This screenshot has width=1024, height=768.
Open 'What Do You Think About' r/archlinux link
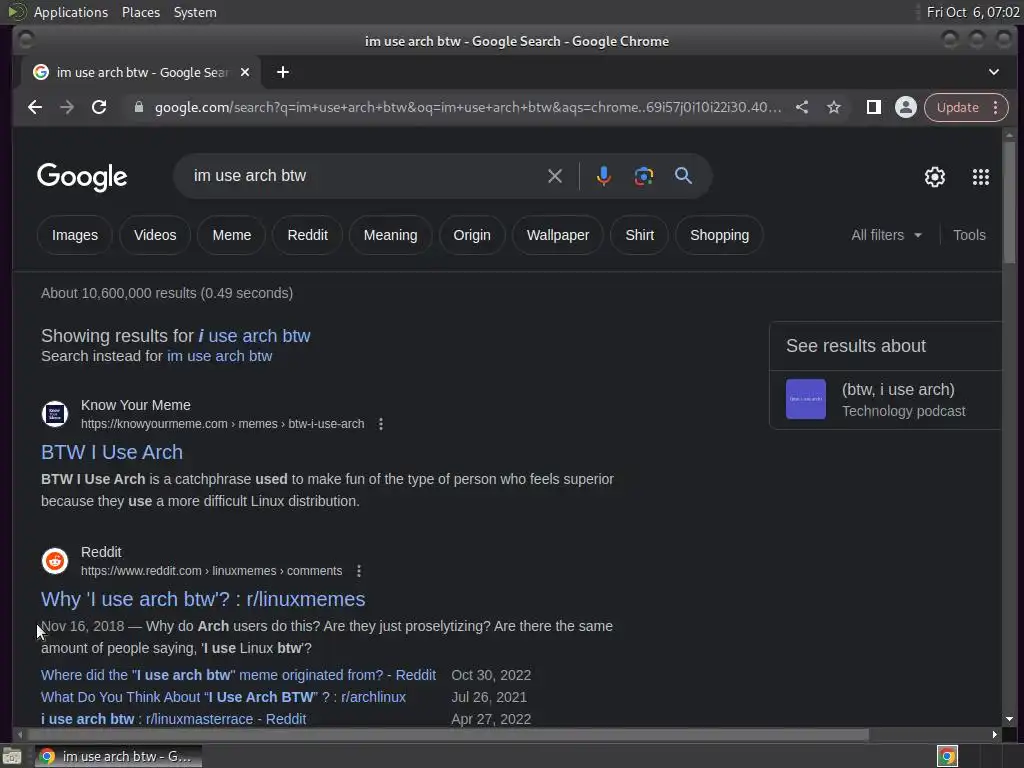(x=223, y=697)
